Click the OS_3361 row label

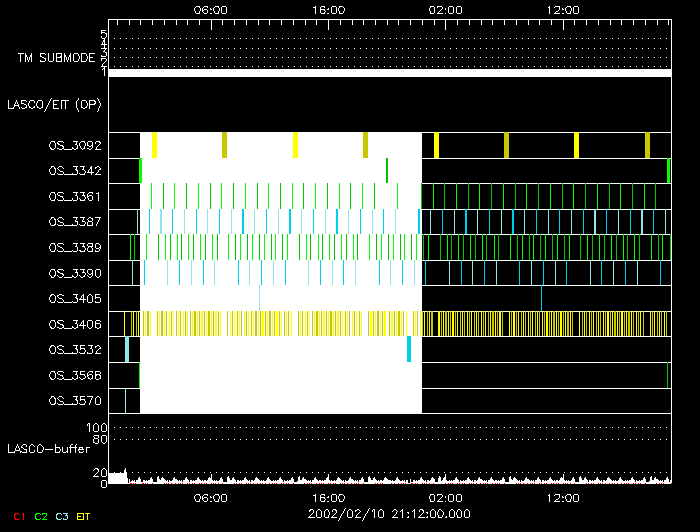(x=74, y=196)
